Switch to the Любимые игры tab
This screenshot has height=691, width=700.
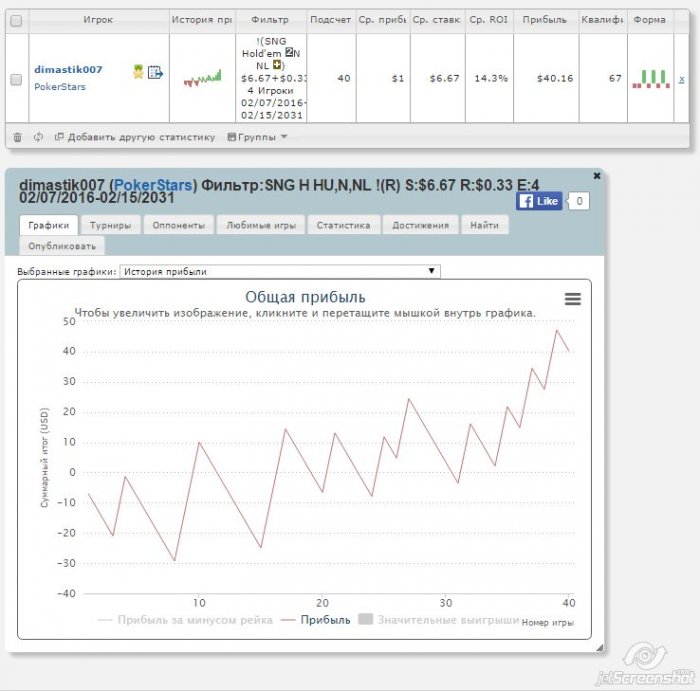coord(261,225)
